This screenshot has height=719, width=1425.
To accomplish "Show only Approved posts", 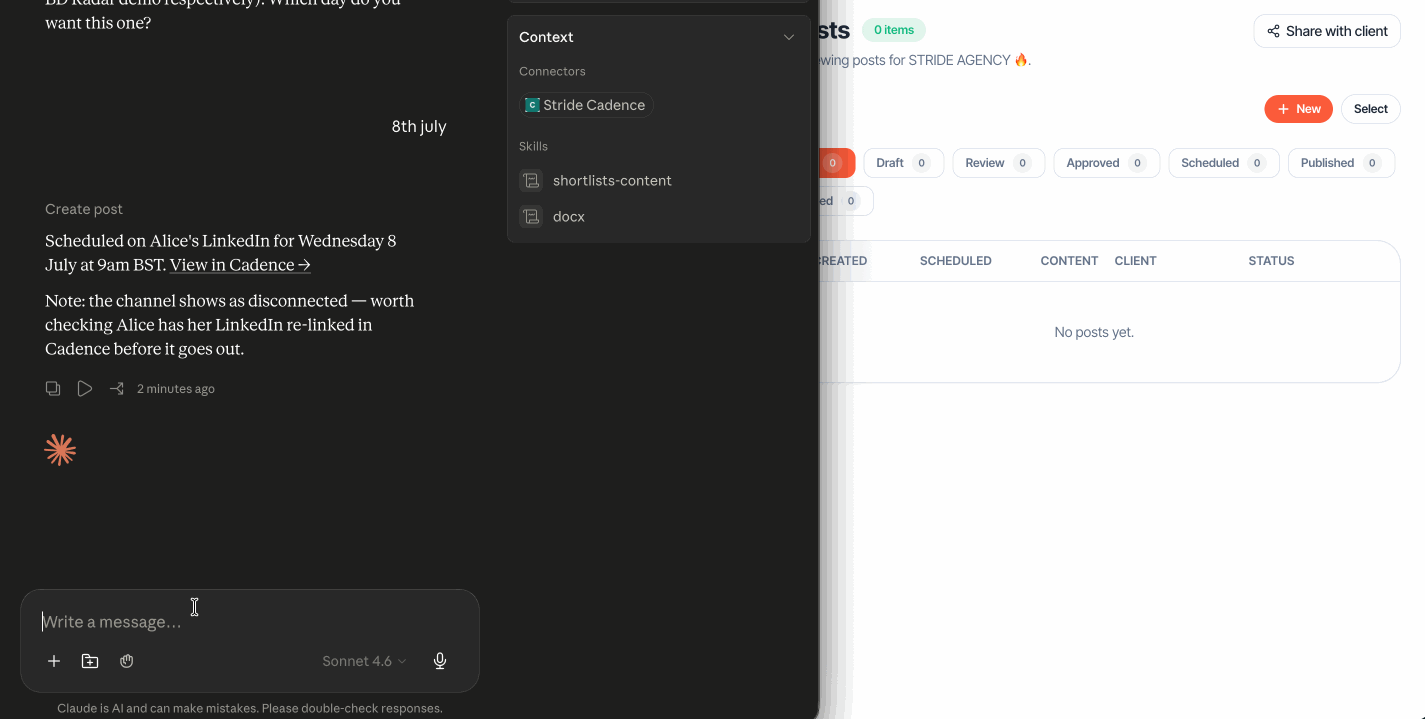I will tap(1106, 163).
